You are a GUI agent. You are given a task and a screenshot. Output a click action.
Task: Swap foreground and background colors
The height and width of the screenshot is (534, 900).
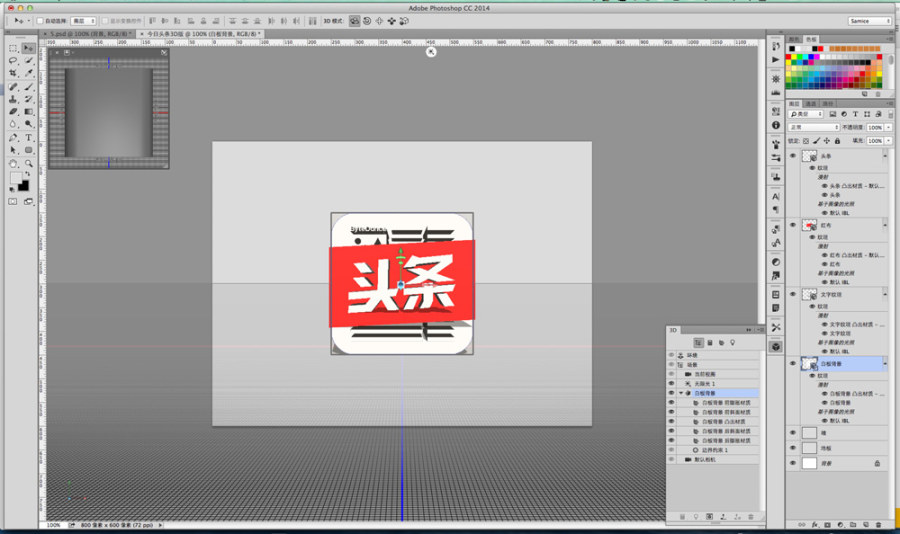click(28, 173)
